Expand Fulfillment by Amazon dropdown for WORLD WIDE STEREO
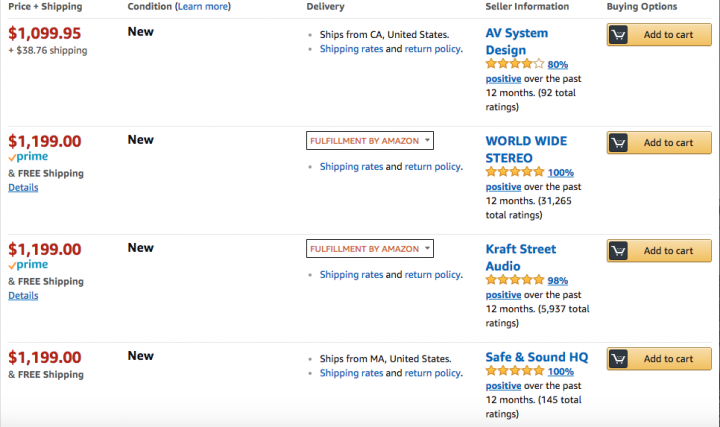 tap(370, 140)
